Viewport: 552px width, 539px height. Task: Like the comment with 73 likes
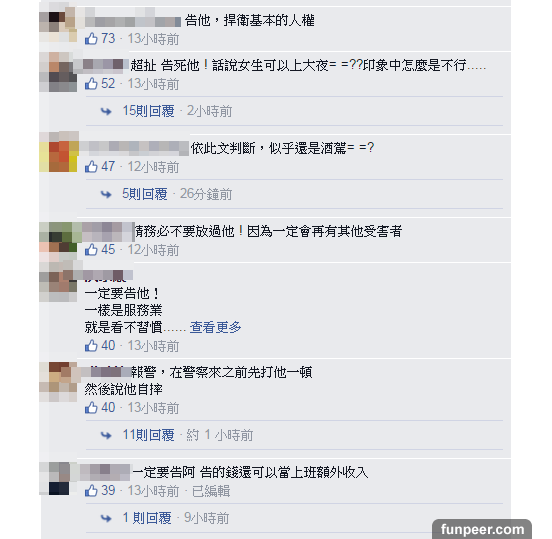(91, 38)
